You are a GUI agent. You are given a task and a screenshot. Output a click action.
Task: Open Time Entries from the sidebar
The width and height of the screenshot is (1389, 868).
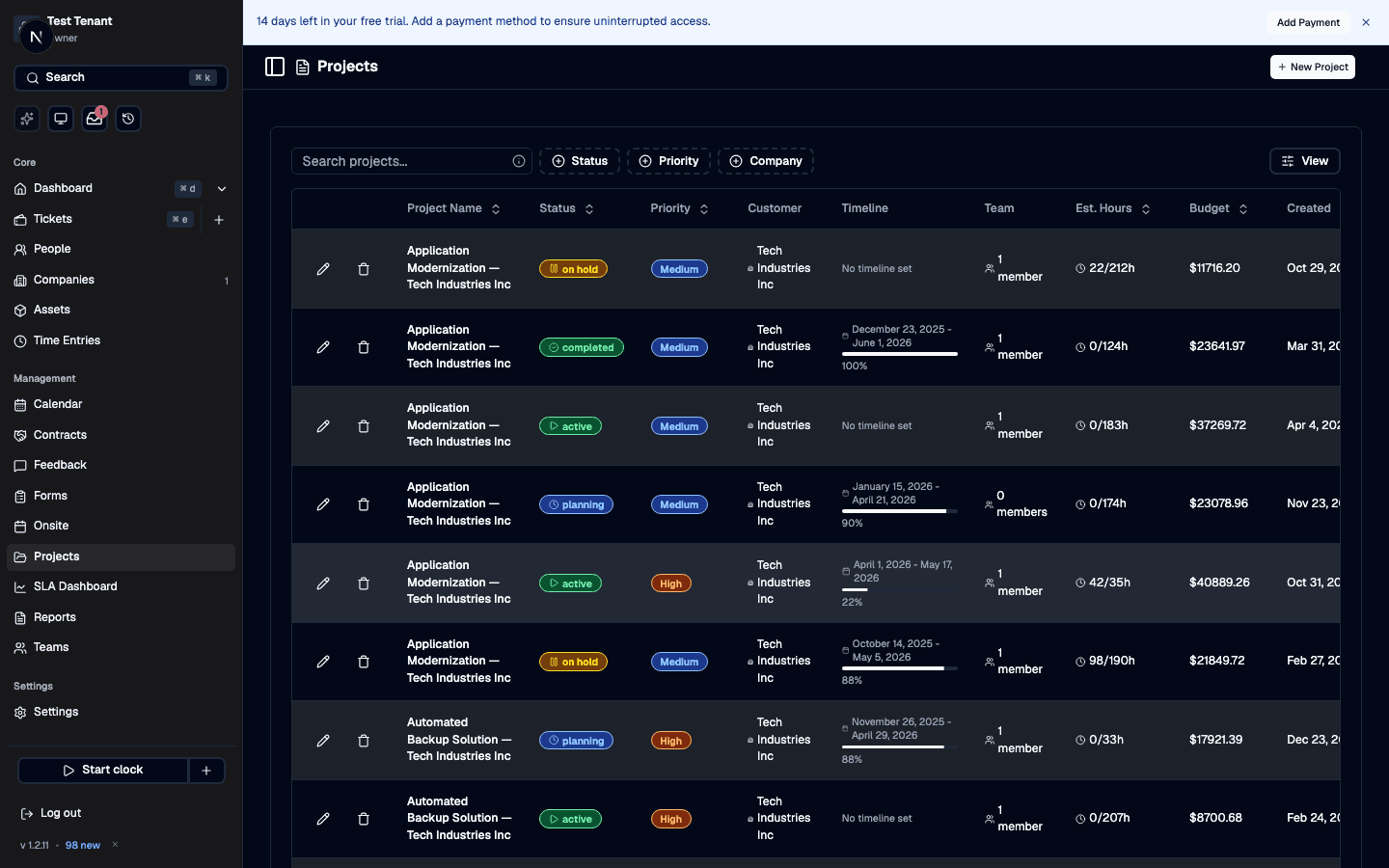tap(67, 340)
